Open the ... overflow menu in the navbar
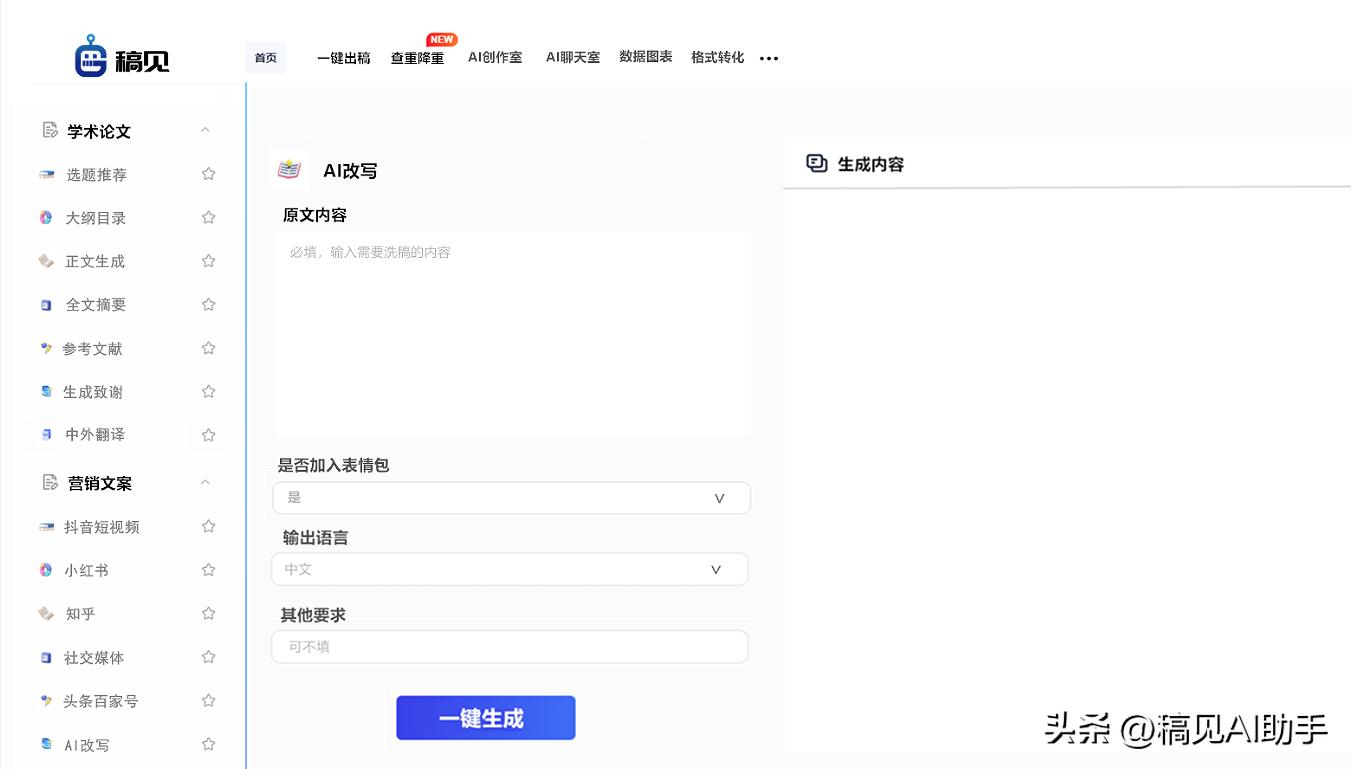The height and width of the screenshot is (769, 1351). click(768, 58)
